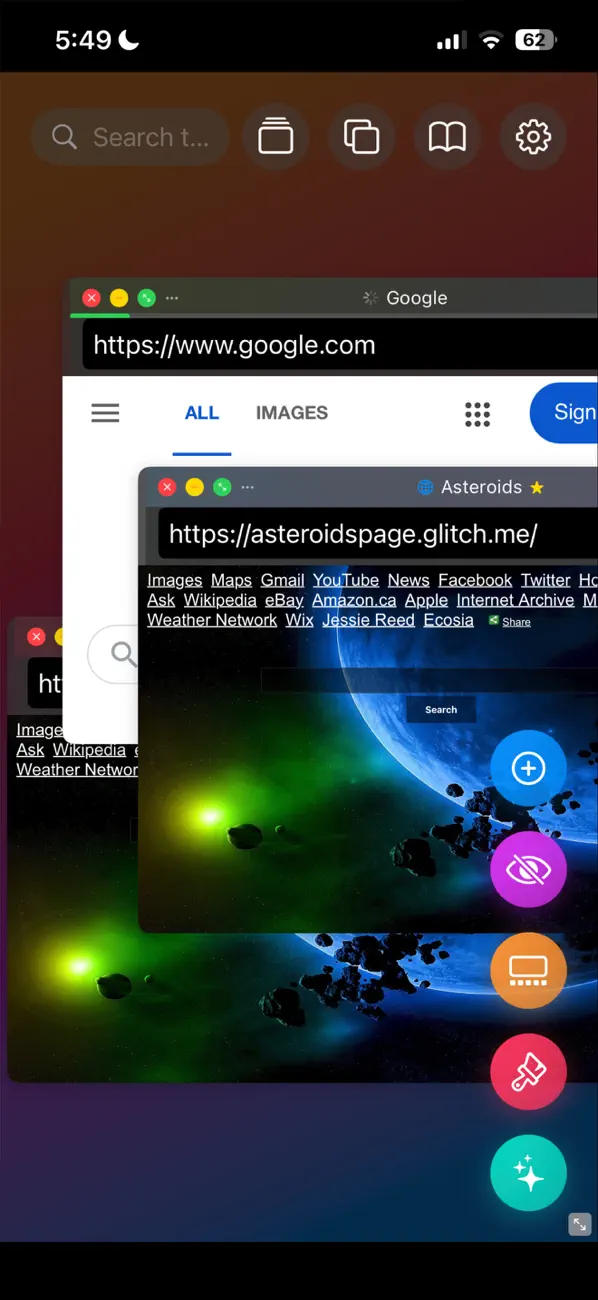Switch to the IMAGES tab on Google
The width and height of the screenshot is (598, 1300).
(292, 413)
